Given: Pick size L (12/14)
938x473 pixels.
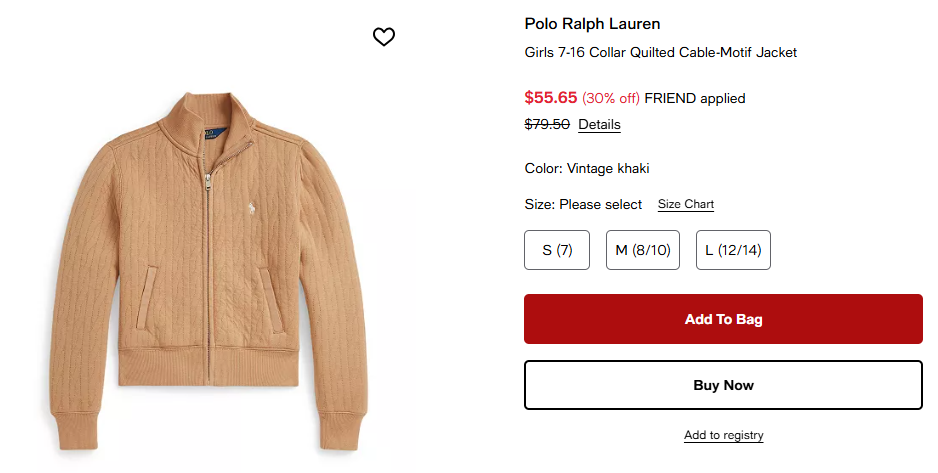Looking at the screenshot, I should (733, 250).
